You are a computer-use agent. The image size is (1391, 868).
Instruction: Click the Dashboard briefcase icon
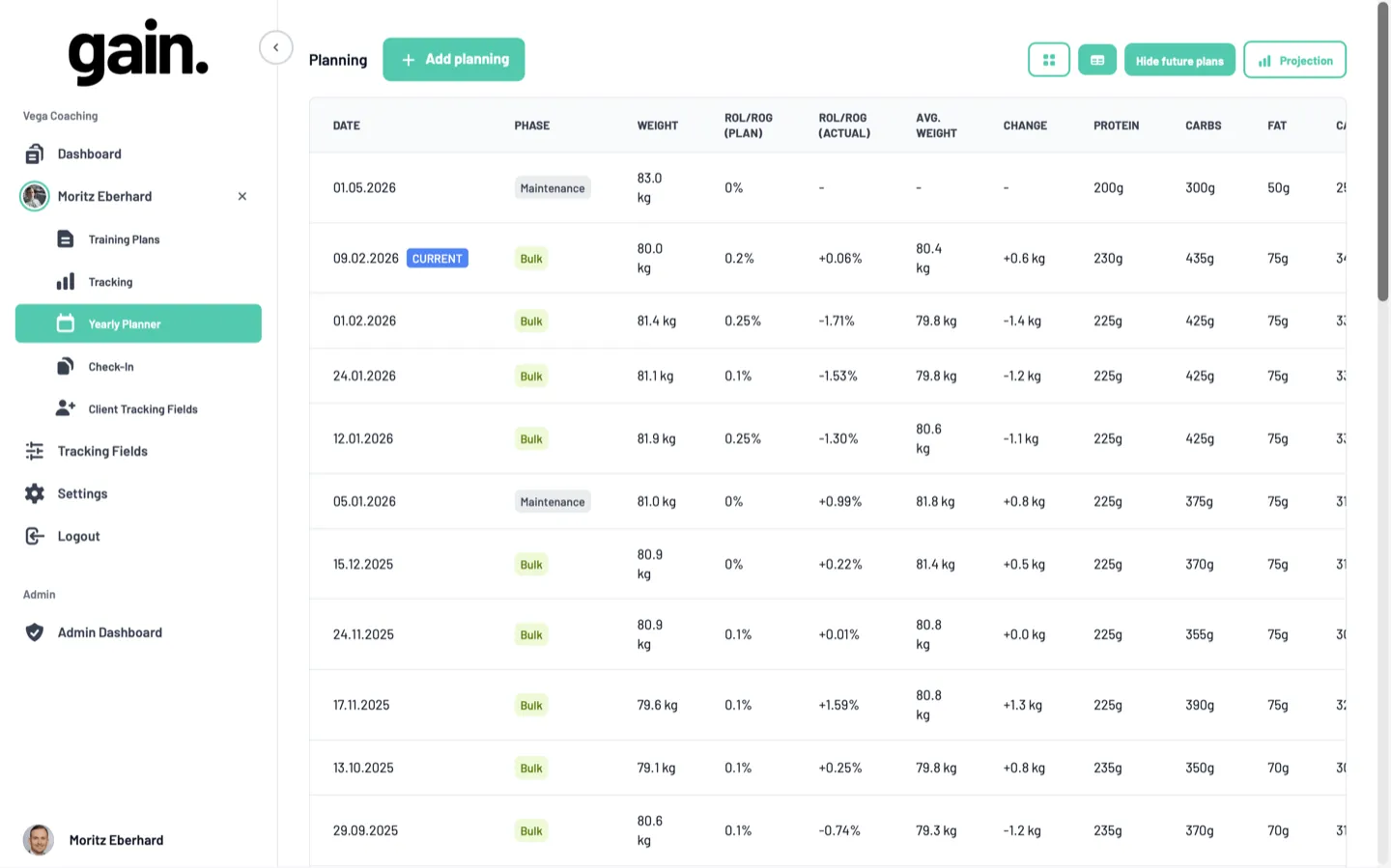tap(35, 154)
